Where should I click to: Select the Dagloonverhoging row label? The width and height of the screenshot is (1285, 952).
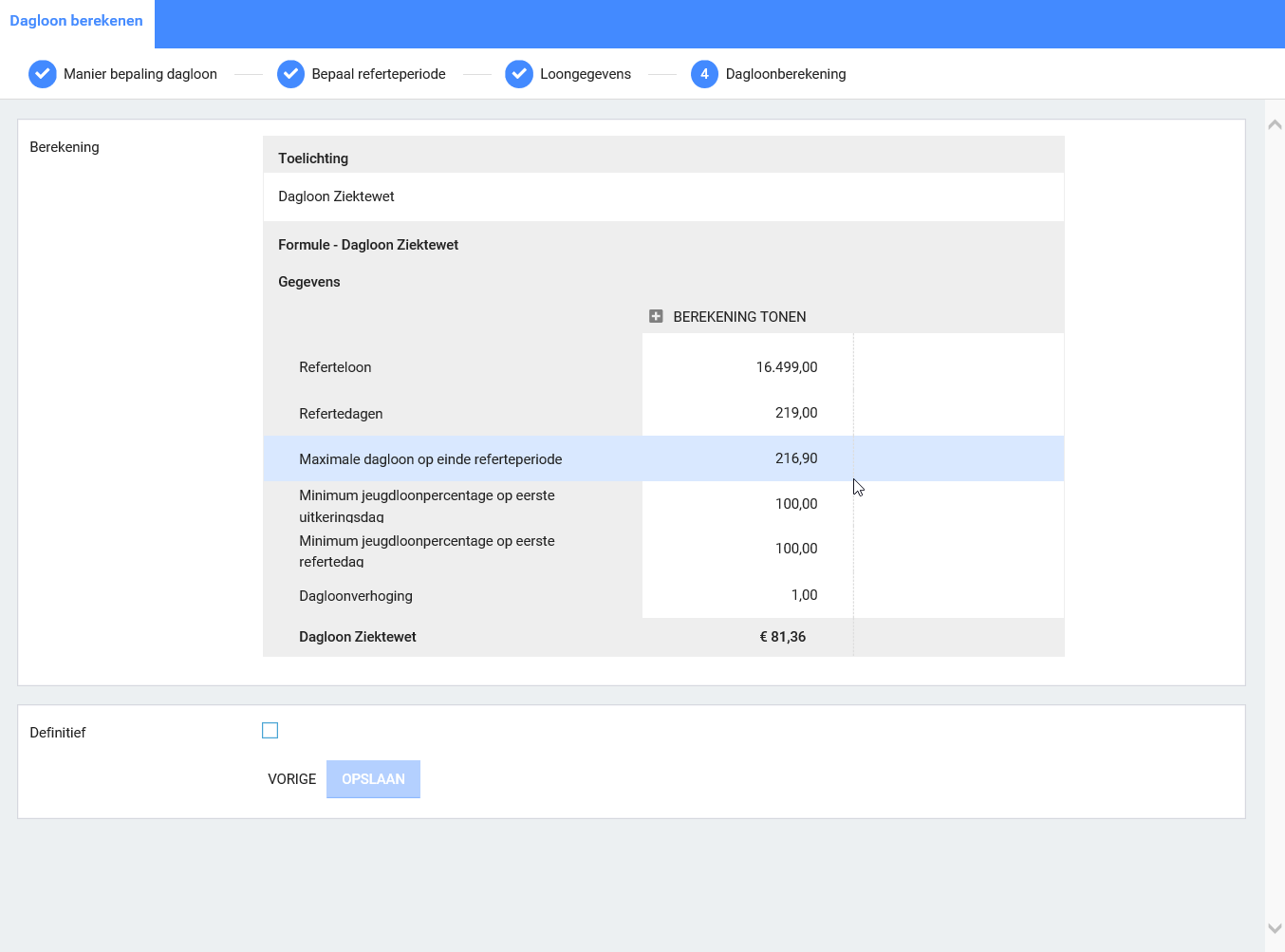(355, 596)
